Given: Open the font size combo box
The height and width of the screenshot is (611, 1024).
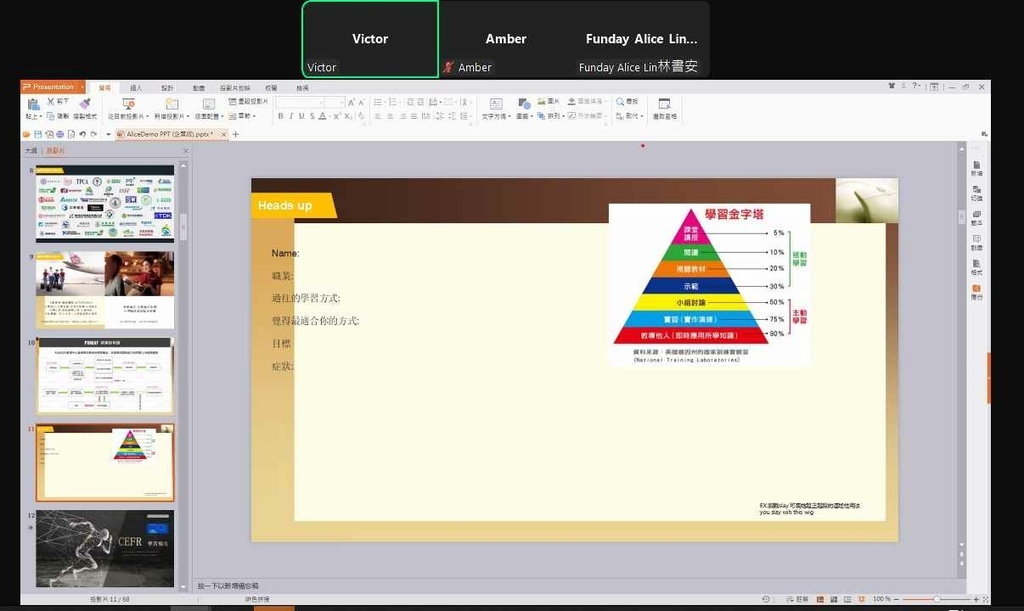Looking at the screenshot, I should click(334, 102).
